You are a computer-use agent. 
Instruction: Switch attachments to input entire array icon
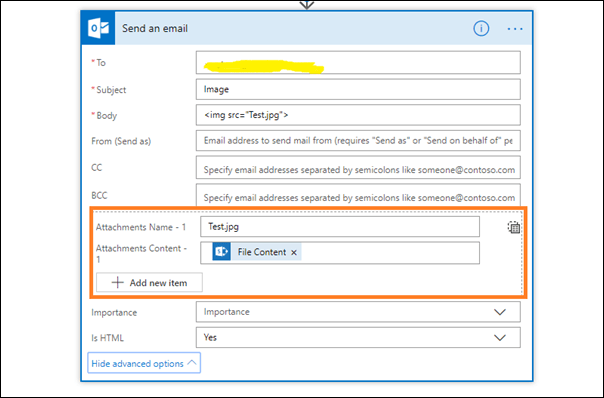513,227
